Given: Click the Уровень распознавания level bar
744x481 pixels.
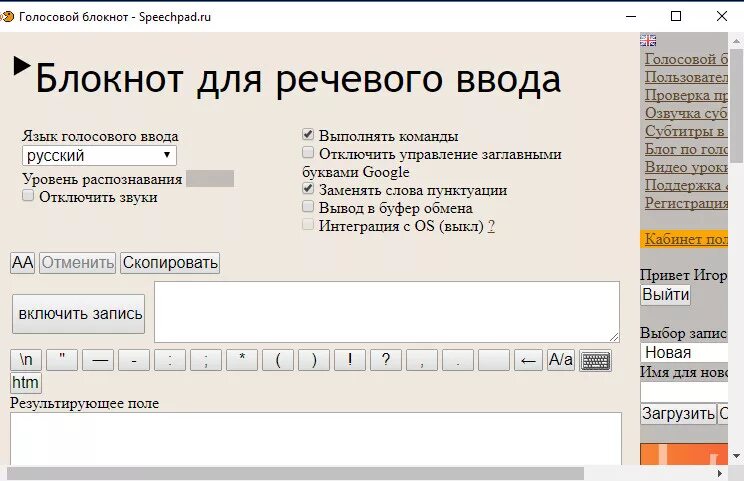Looking at the screenshot, I should [210, 179].
